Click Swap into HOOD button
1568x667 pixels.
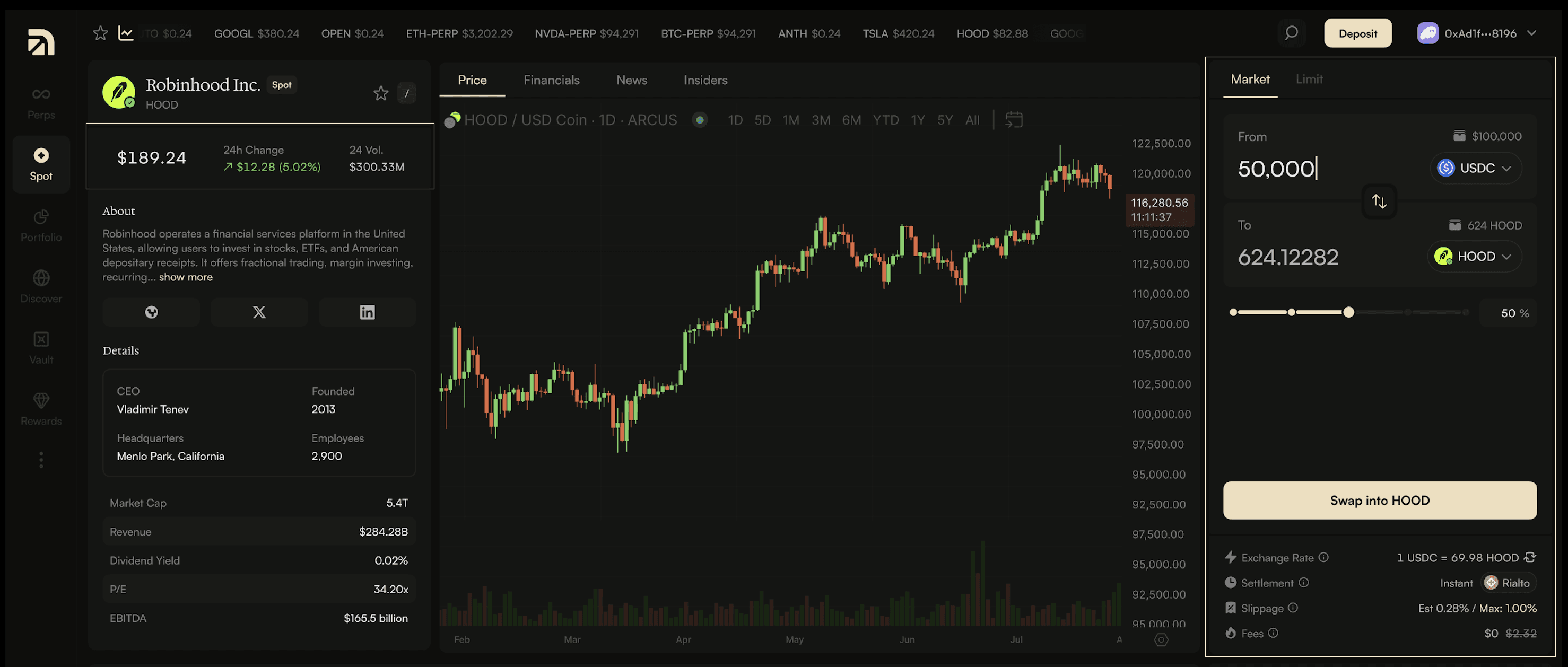pyautogui.click(x=1379, y=501)
